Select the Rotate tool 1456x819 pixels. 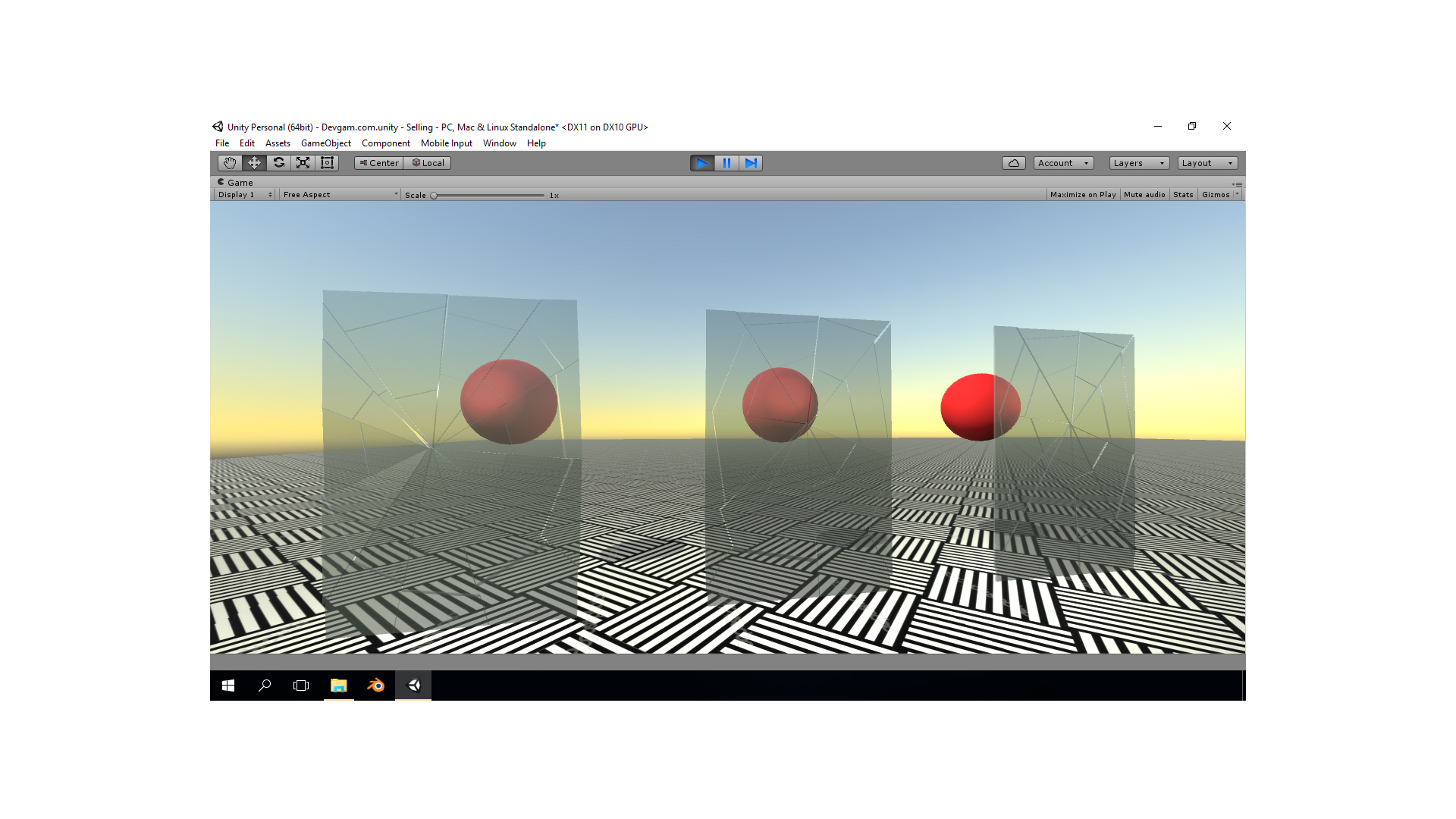click(278, 163)
